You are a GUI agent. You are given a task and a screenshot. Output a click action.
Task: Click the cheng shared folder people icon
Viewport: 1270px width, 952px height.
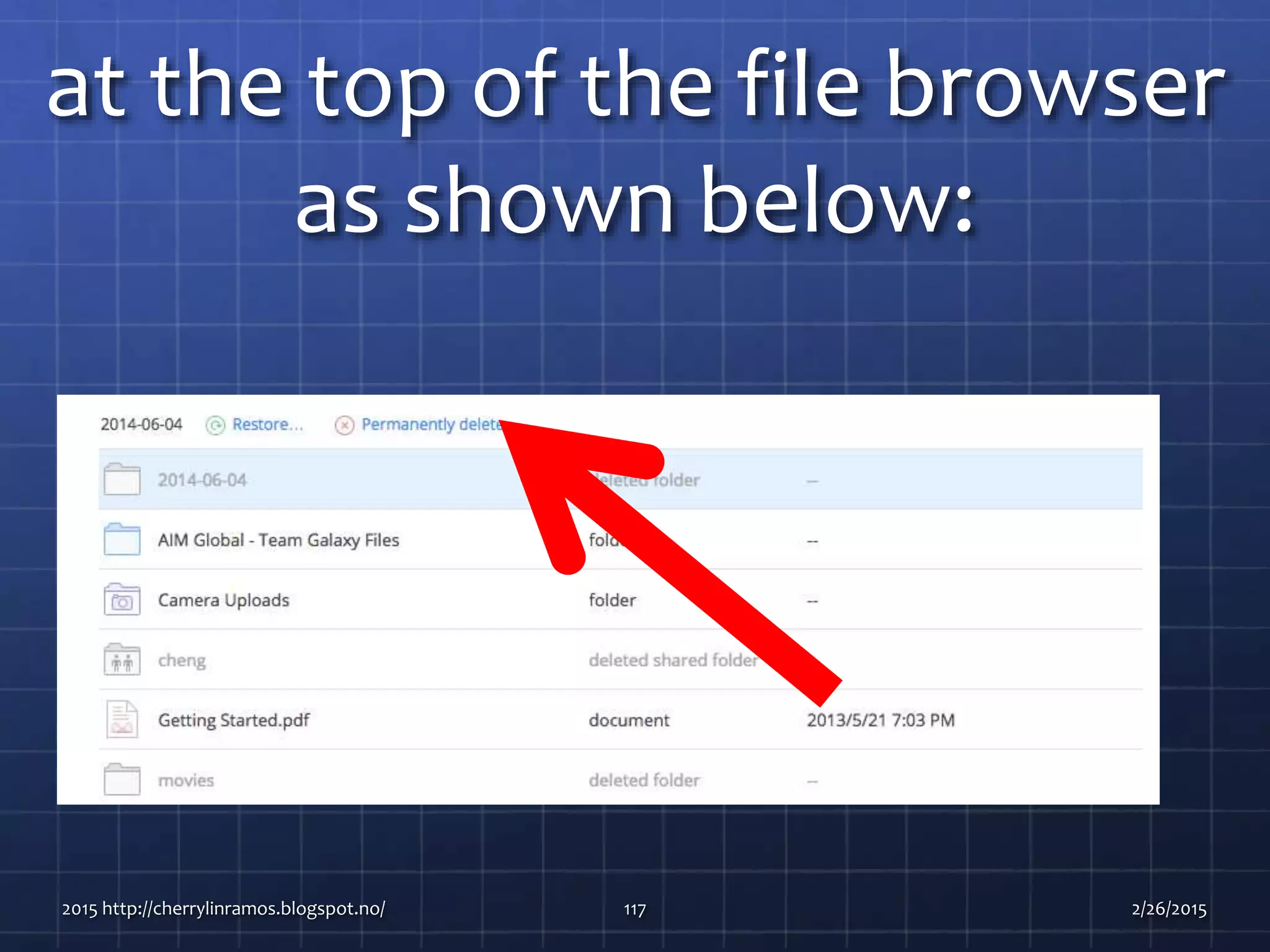[x=122, y=659]
